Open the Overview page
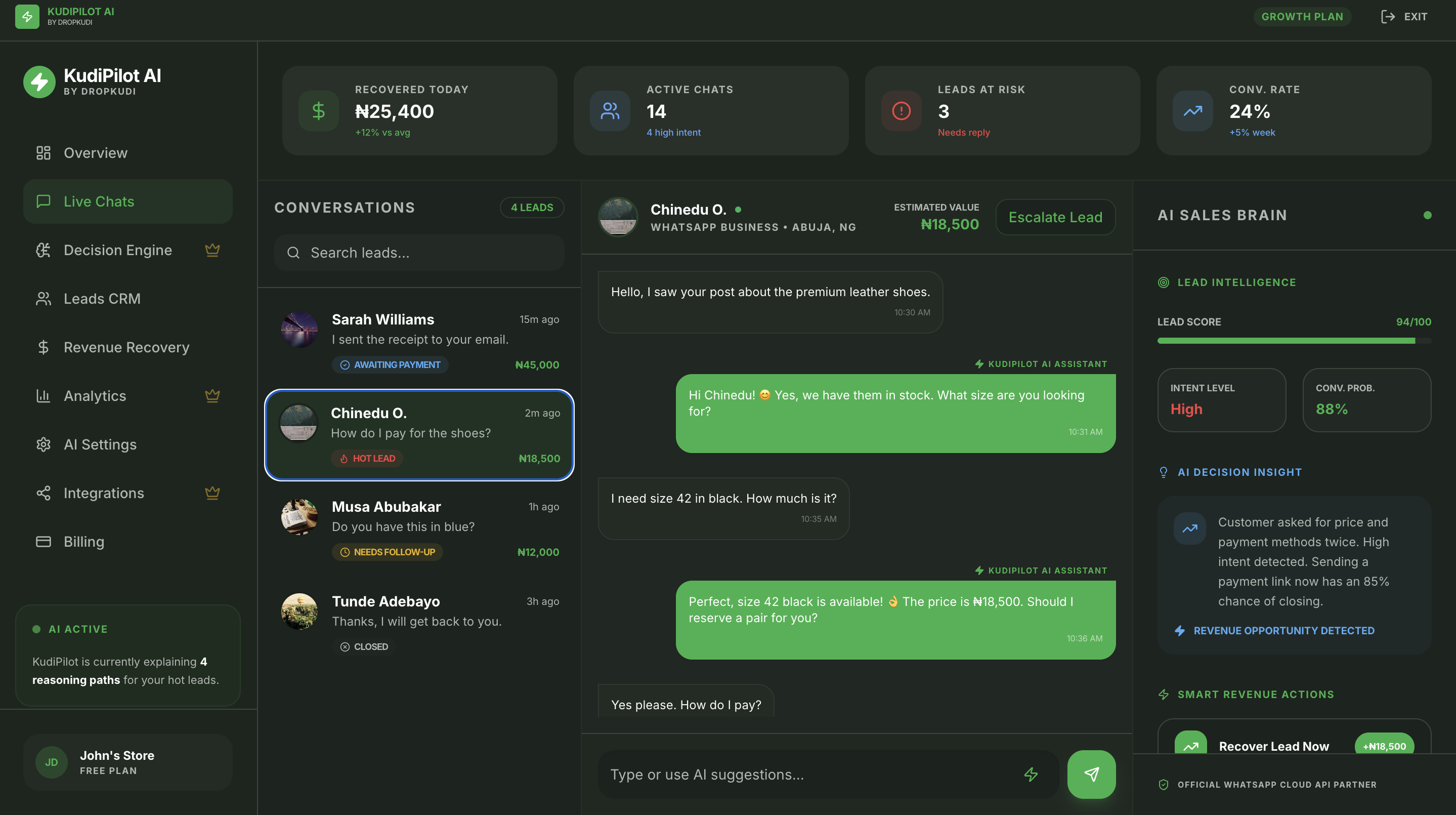 [127, 153]
